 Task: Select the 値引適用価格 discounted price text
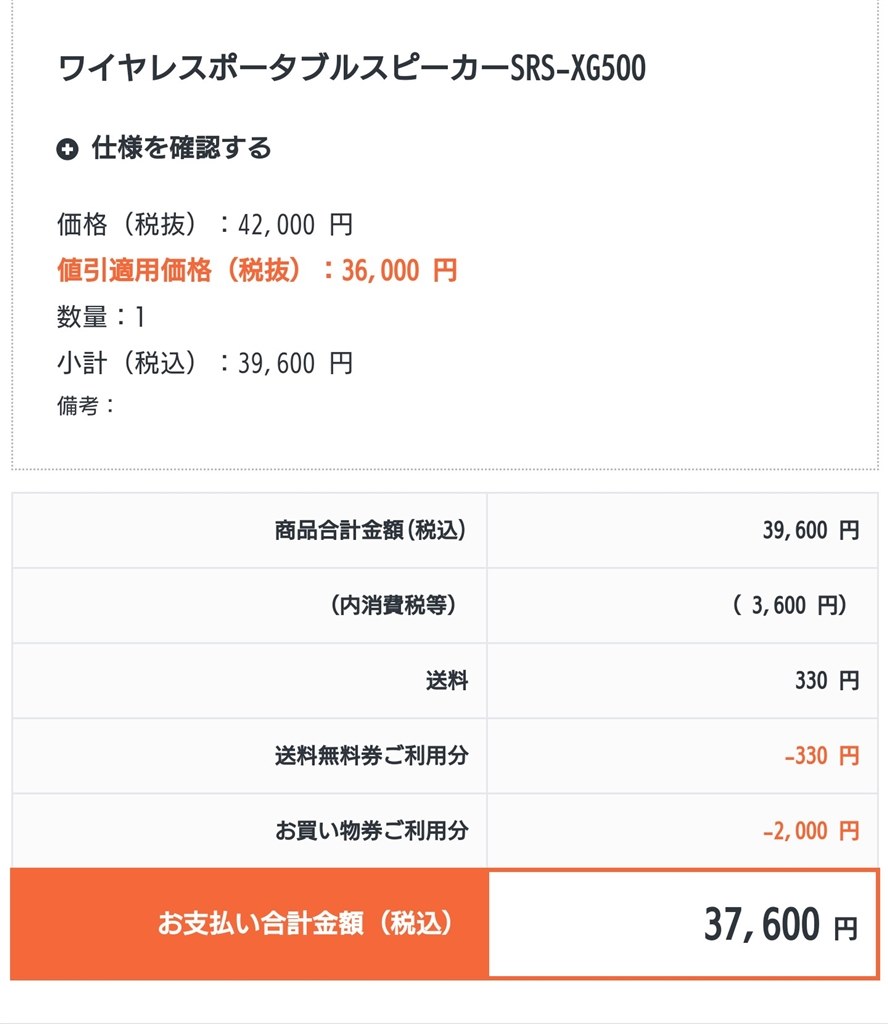tap(256, 270)
